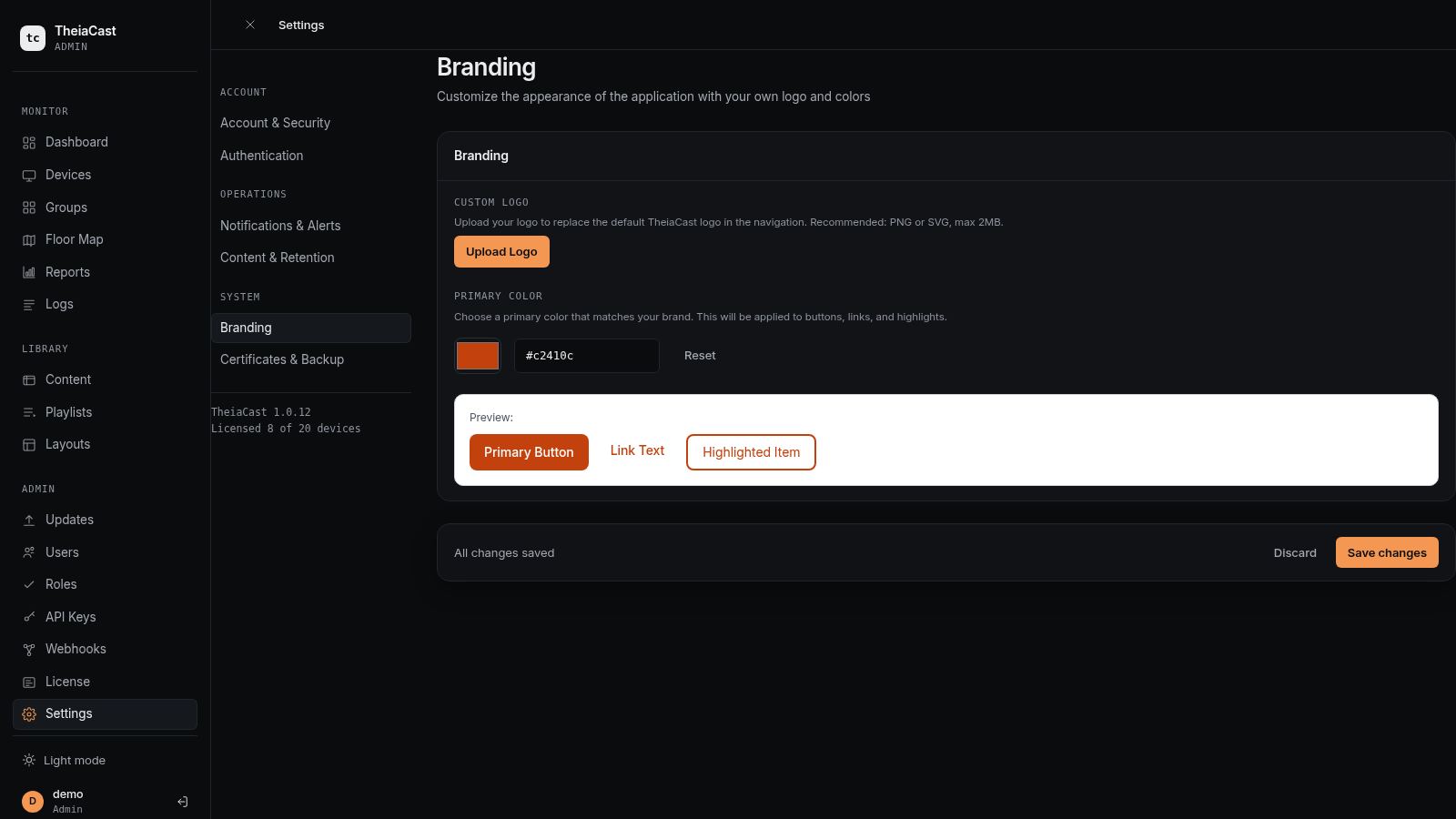Click the Users people icon
The height and width of the screenshot is (819, 1456).
pyautogui.click(x=29, y=552)
